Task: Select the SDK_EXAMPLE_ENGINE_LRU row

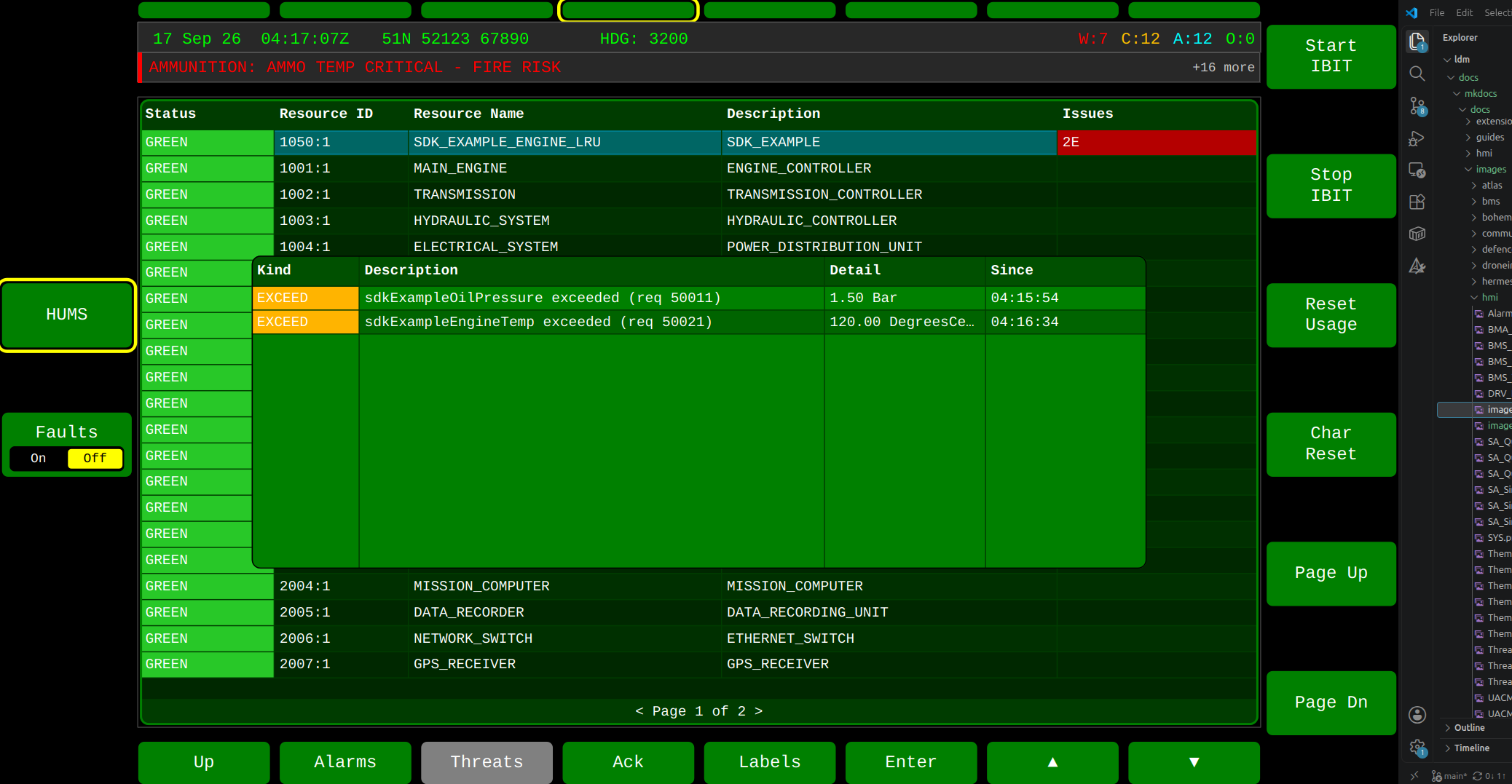Action: (x=699, y=142)
